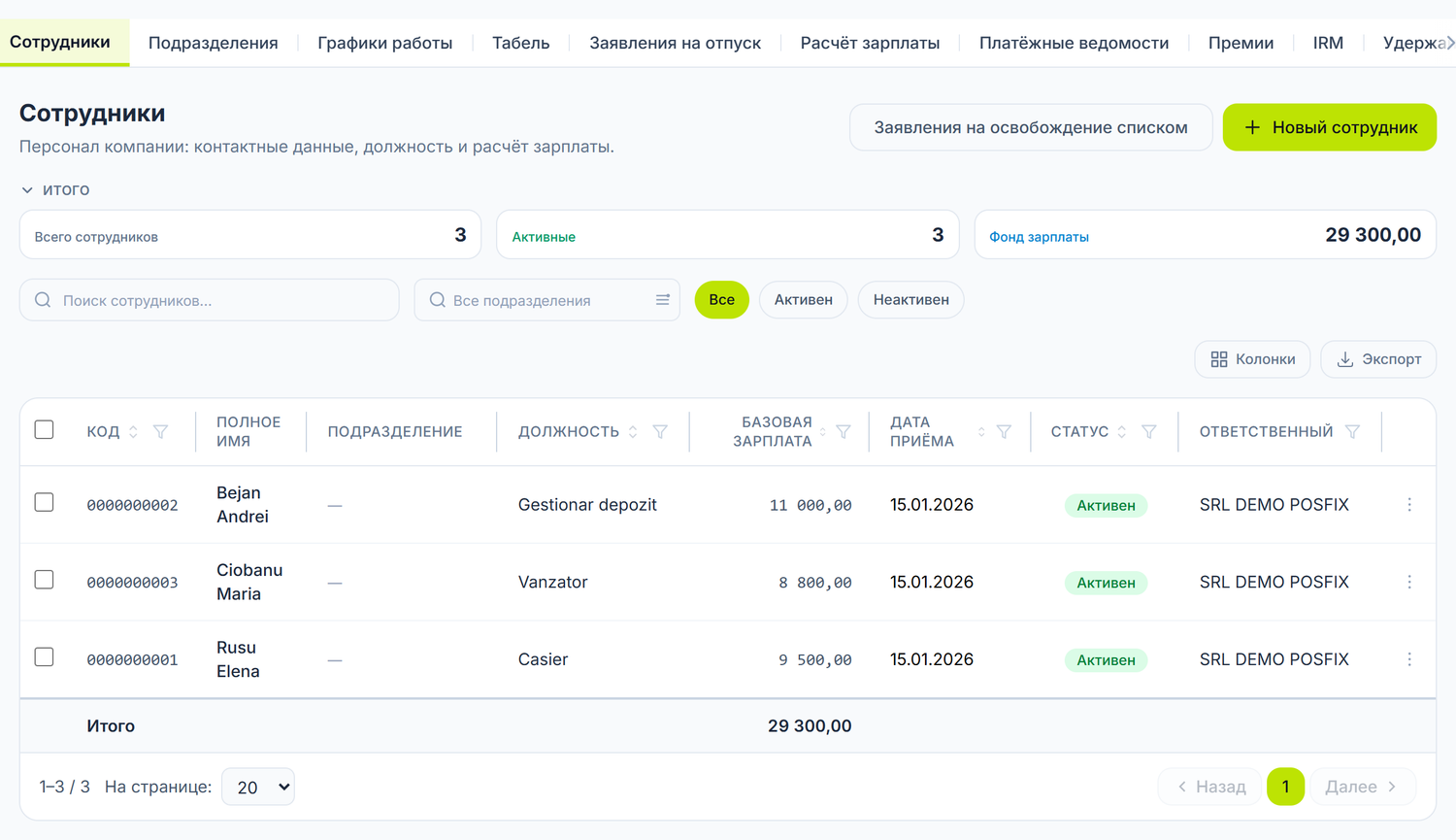Click the Экспорт button

[x=1378, y=359]
